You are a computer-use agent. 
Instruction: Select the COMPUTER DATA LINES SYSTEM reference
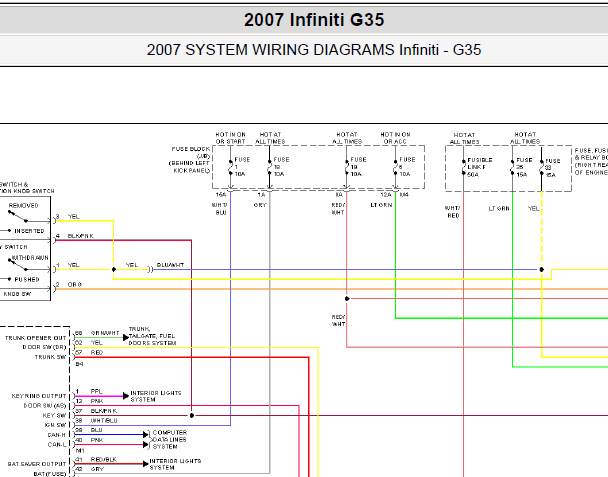(x=169, y=439)
